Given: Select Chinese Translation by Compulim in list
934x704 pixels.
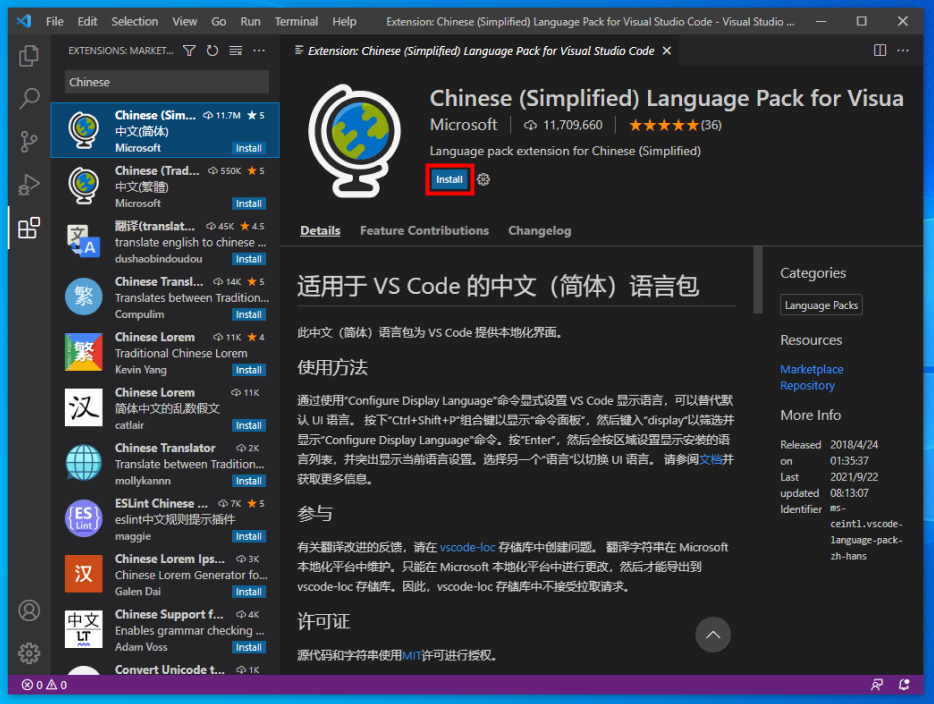Looking at the screenshot, I should point(166,298).
